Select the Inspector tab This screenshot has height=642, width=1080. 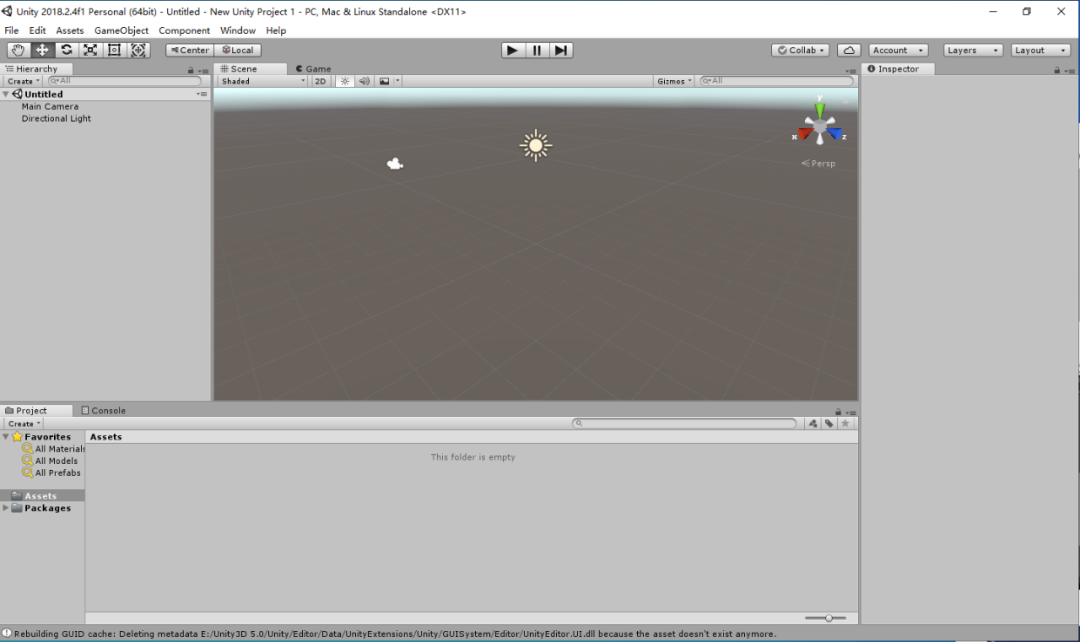898,69
